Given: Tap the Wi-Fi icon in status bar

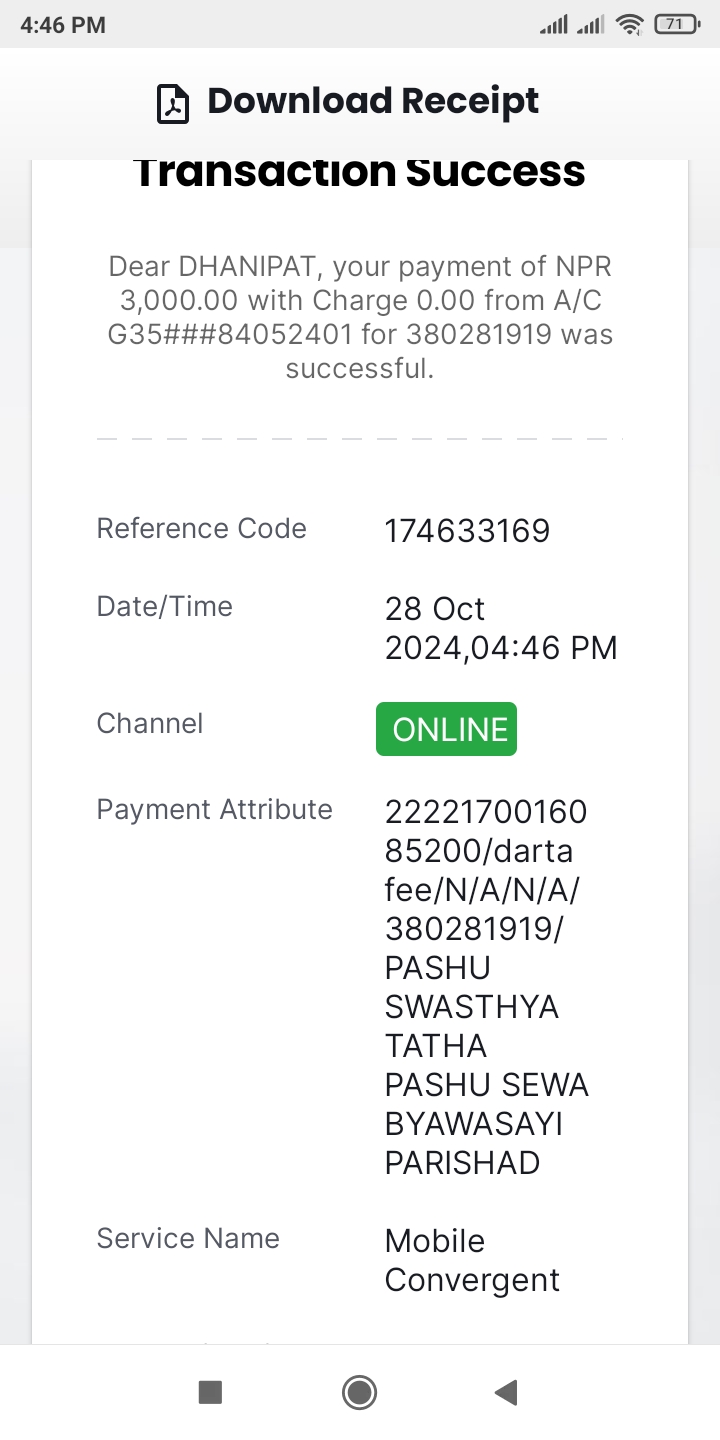Looking at the screenshot, I should pyautogui.click(x=629, y=24).
